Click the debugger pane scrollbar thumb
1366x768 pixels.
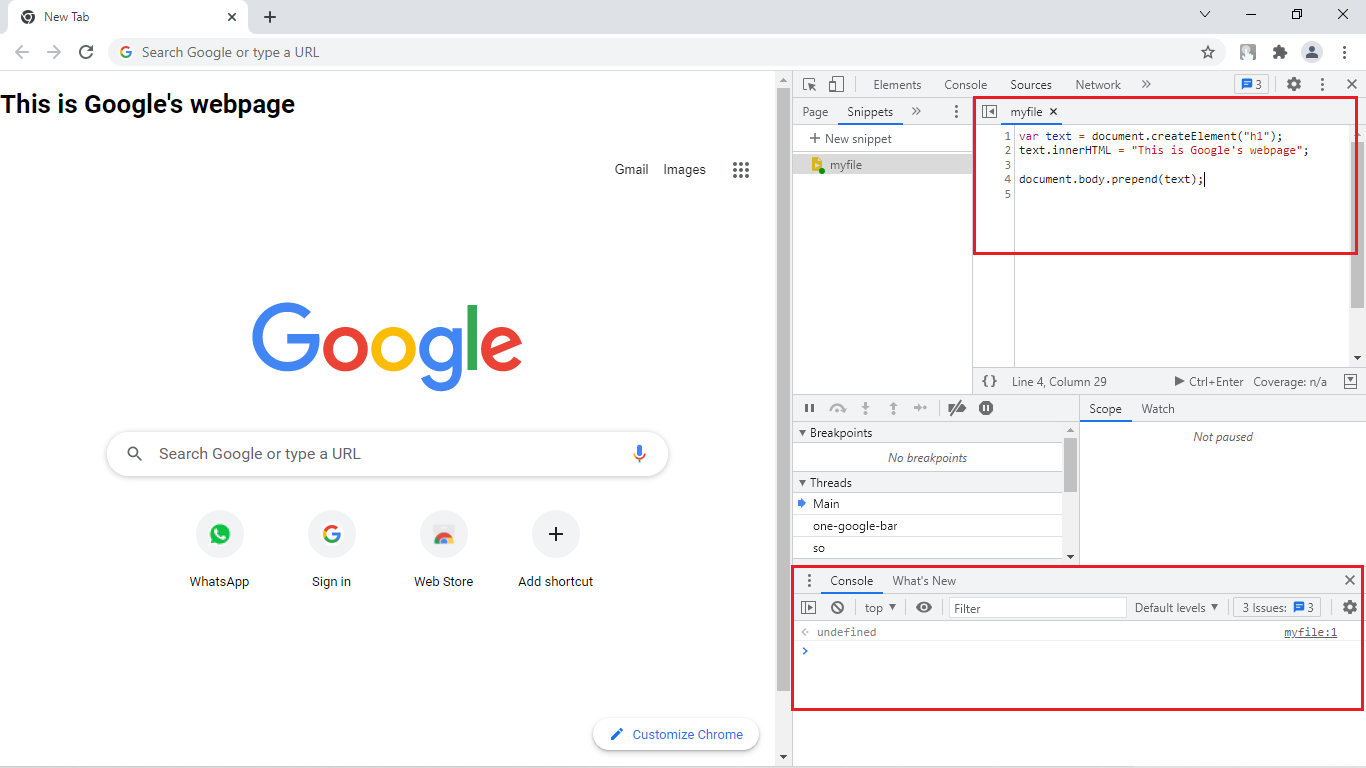click(1071, 465)
